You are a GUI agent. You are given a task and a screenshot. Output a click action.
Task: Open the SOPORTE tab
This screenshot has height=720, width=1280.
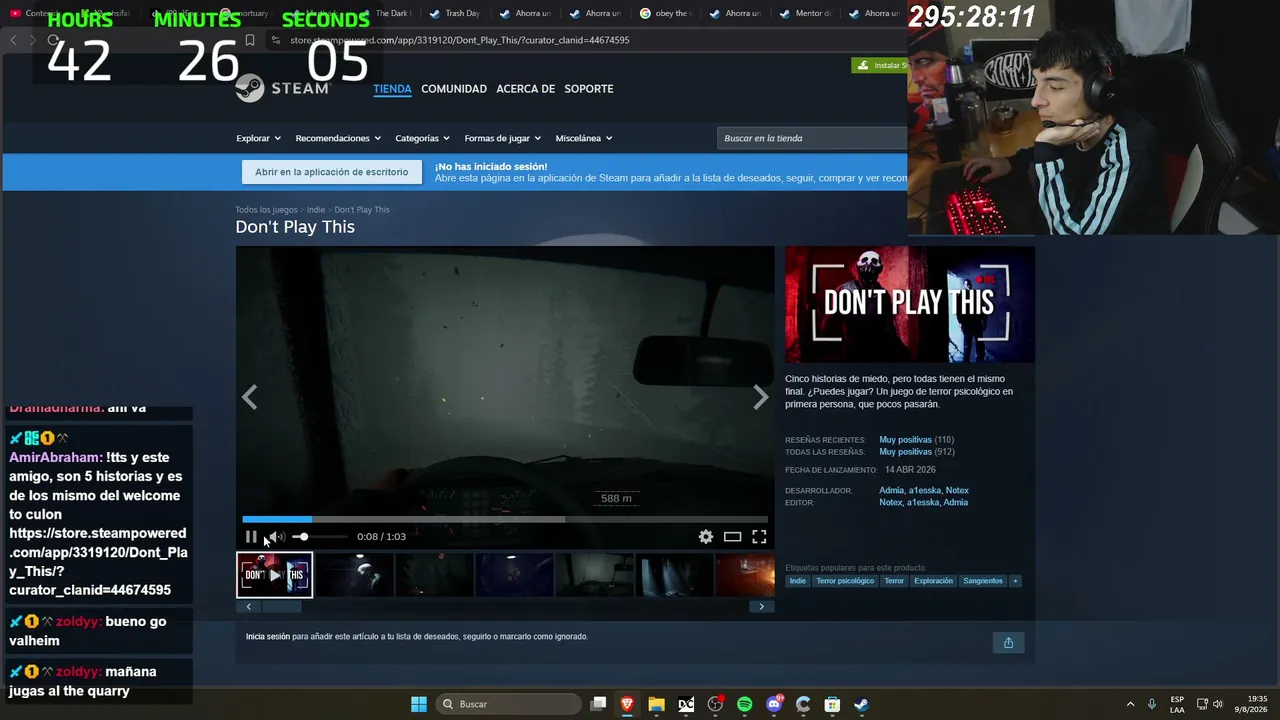[x=589, y=89]
